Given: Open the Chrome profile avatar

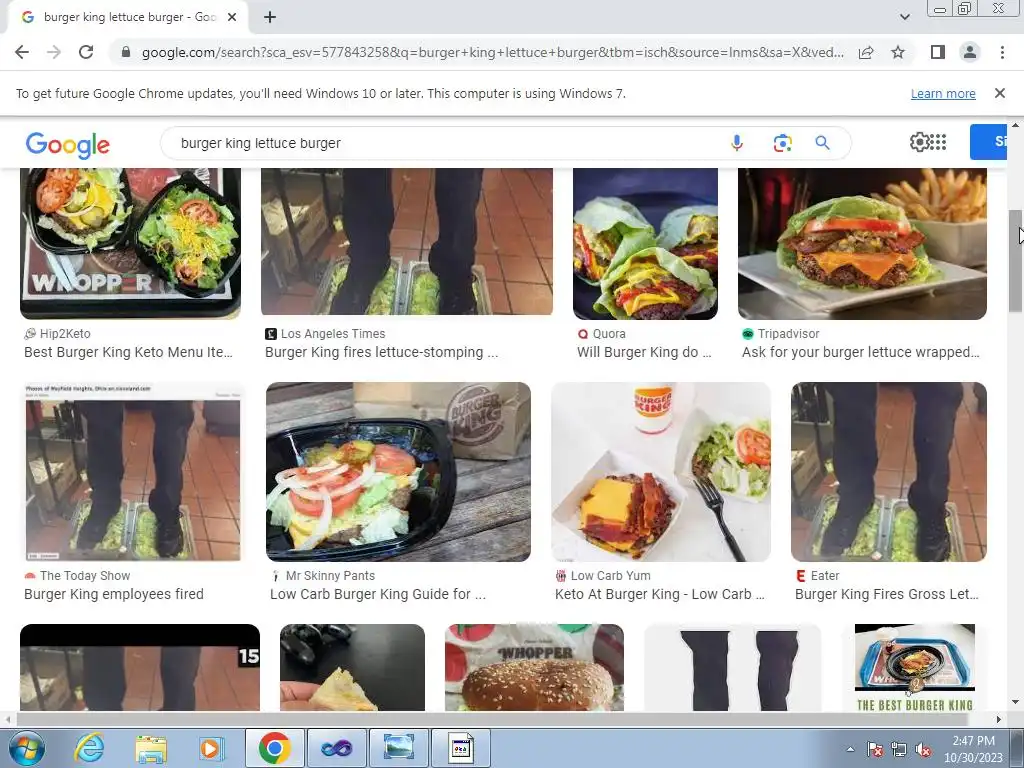Looking at the screenshot, I should pos(970,52).
